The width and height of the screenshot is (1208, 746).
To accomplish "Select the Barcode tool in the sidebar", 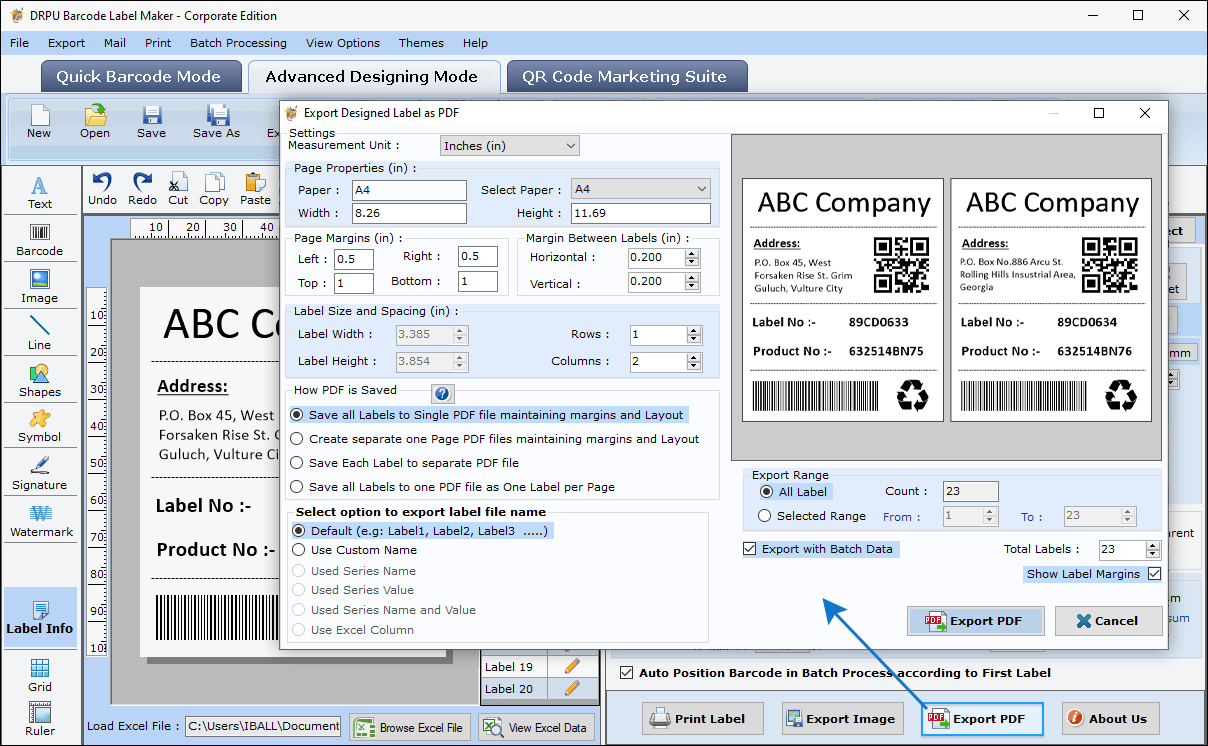I will pos(40,239).
